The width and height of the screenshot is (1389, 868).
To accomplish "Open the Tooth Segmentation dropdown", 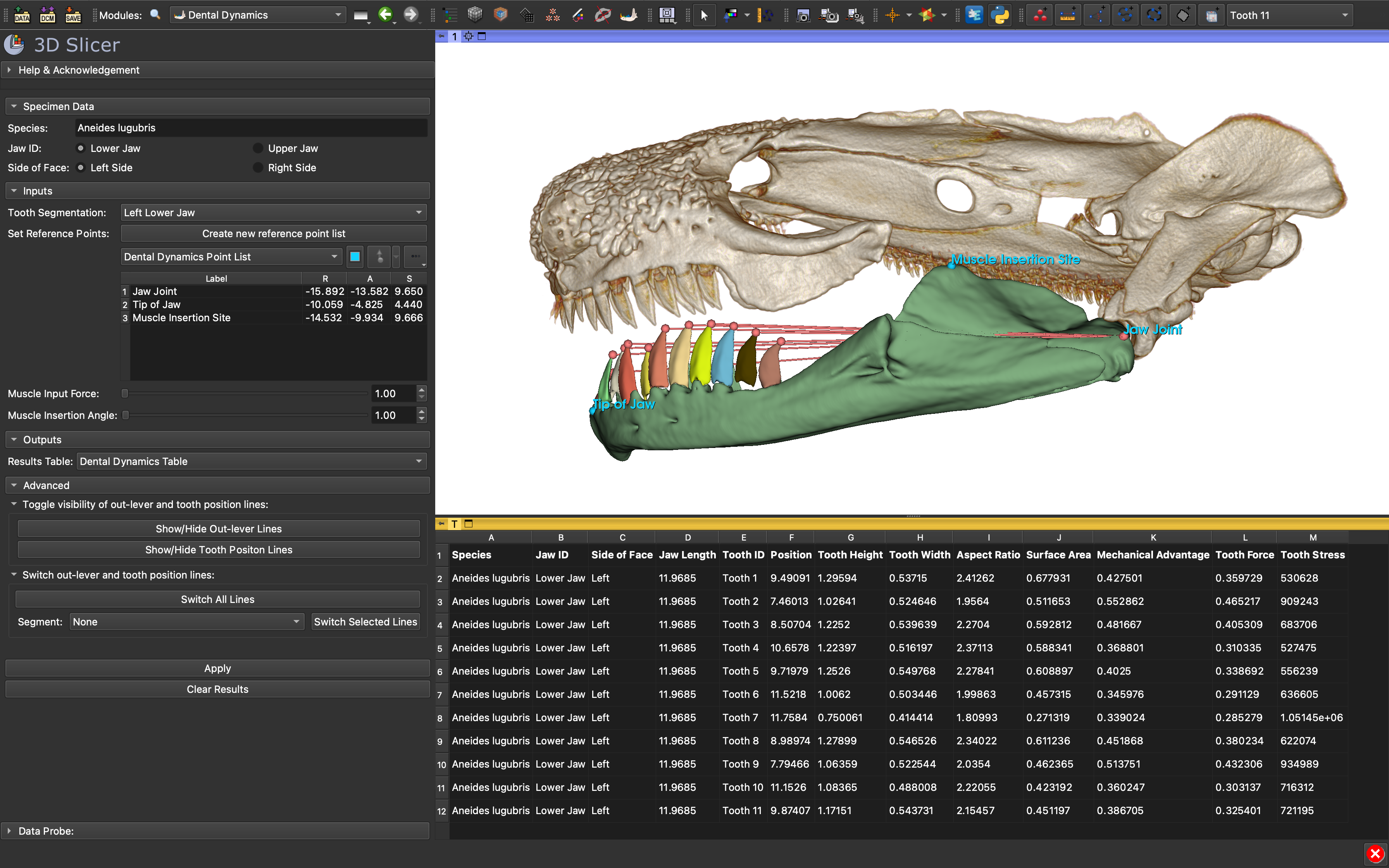I will pyautogui.click(x=273, y=212).
